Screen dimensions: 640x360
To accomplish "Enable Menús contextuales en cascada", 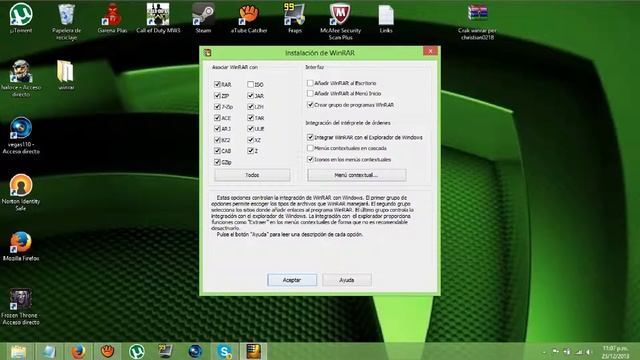I will click(x=310, y=148).
